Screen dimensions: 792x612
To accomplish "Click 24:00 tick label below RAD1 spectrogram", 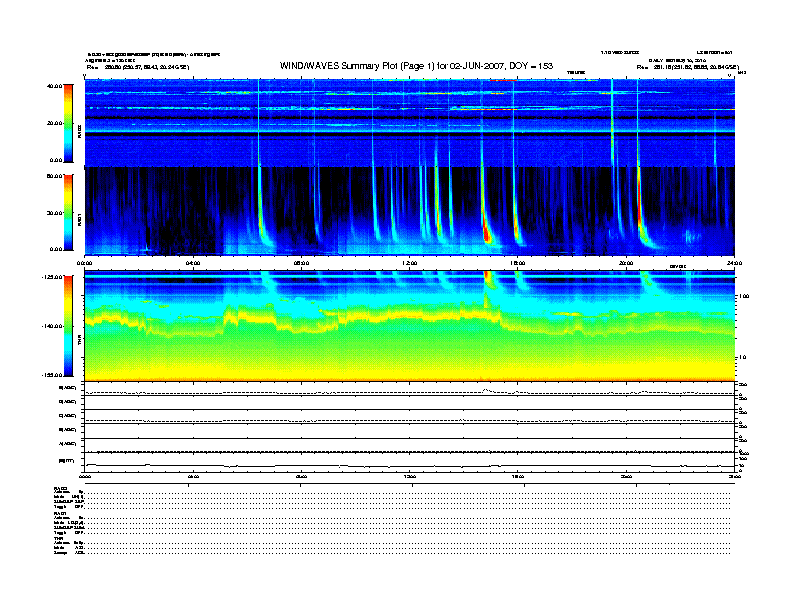I will click(734, 263).
